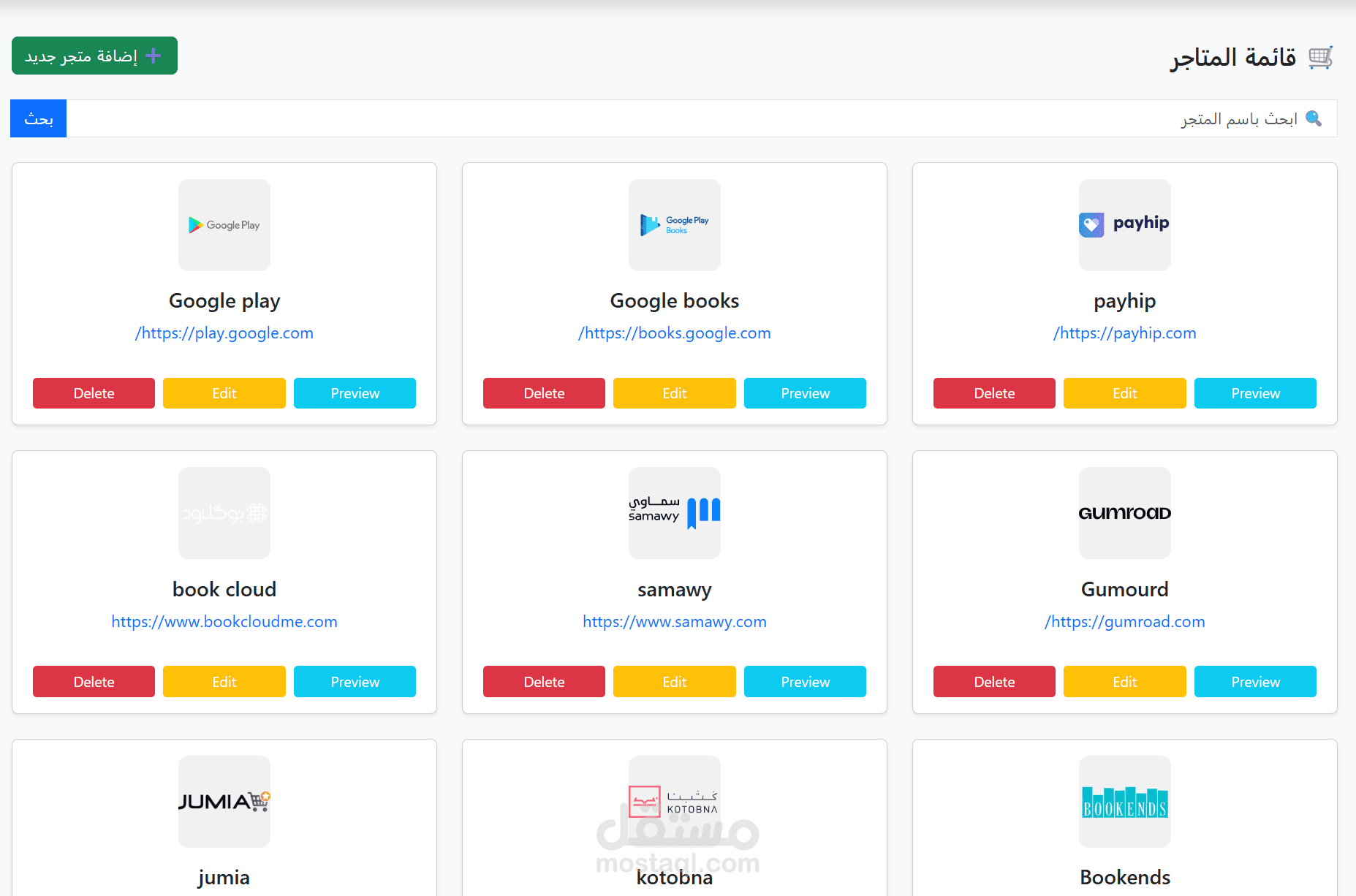
Task: Open the Bookends logo thumbnail
Action: coord(1125,802)
